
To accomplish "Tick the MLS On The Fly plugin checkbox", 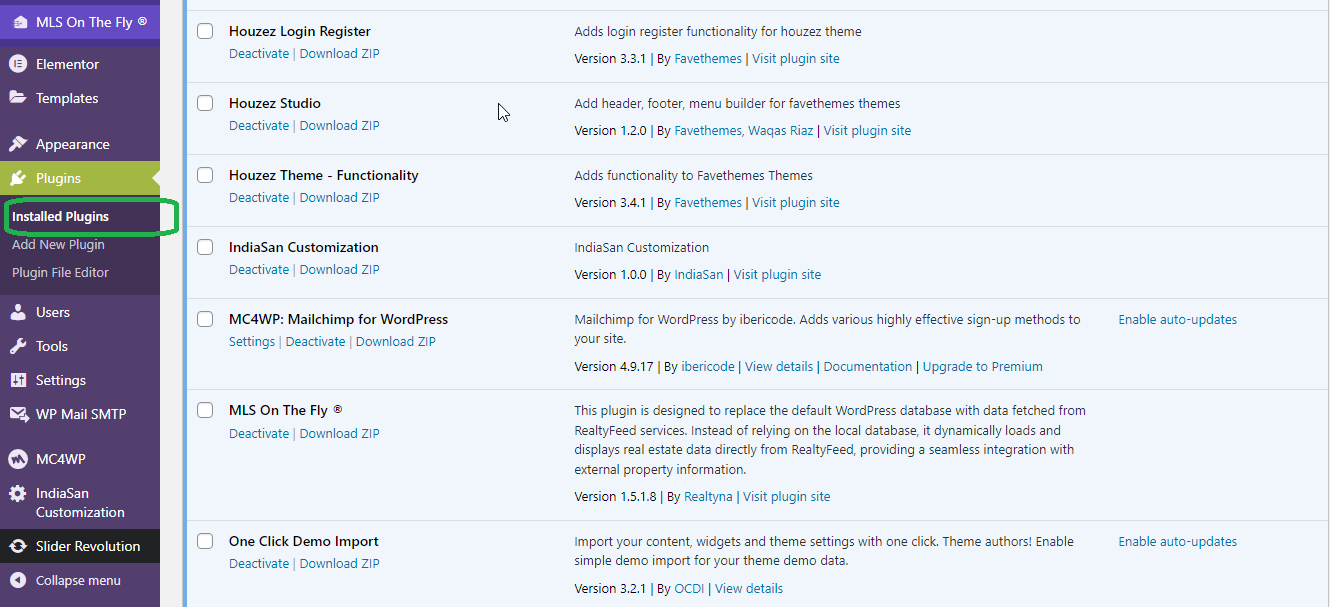I will 205,410.
